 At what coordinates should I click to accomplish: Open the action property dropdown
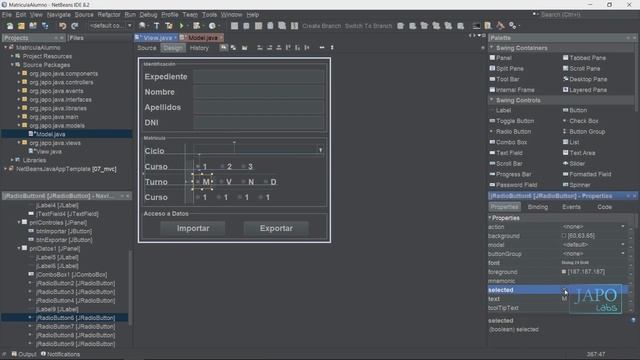click(623, 227)
